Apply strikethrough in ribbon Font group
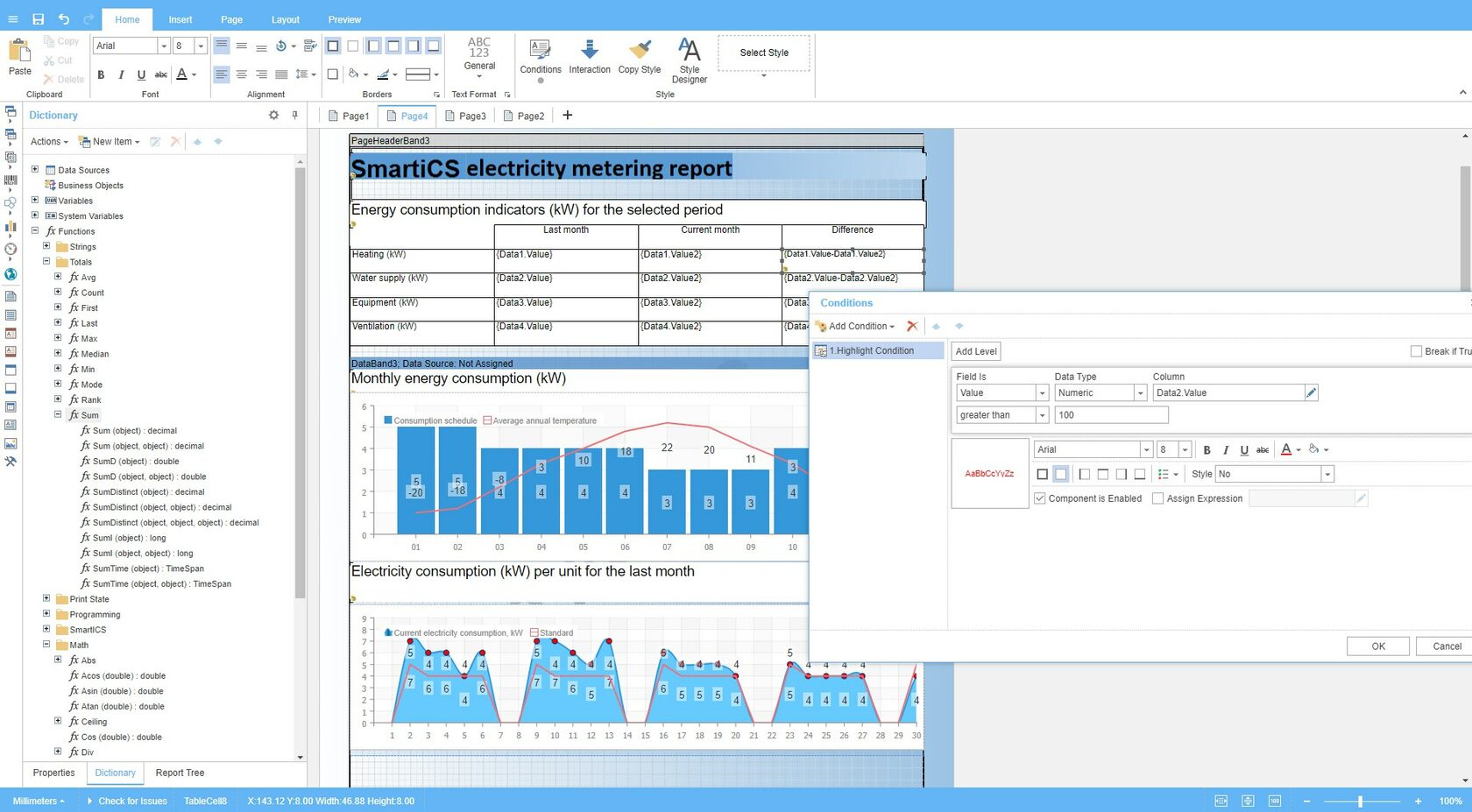The image size is (1472, 812). click(x=161, y=74)
